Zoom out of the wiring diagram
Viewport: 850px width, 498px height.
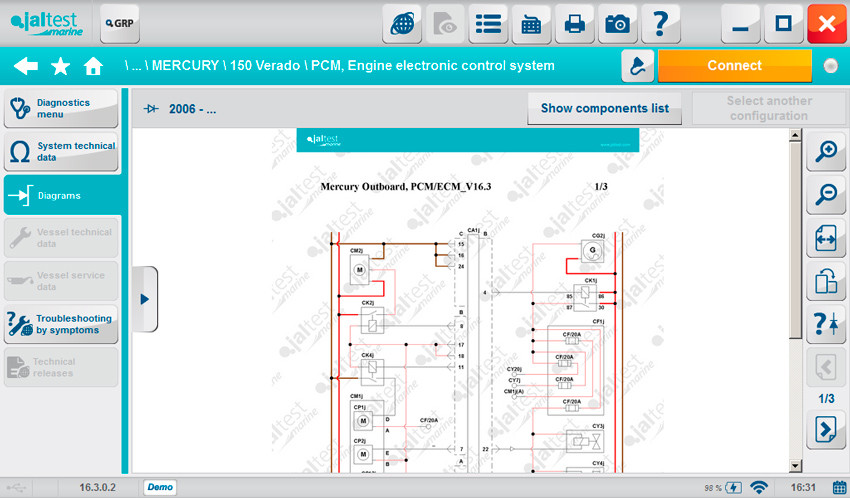826,195
